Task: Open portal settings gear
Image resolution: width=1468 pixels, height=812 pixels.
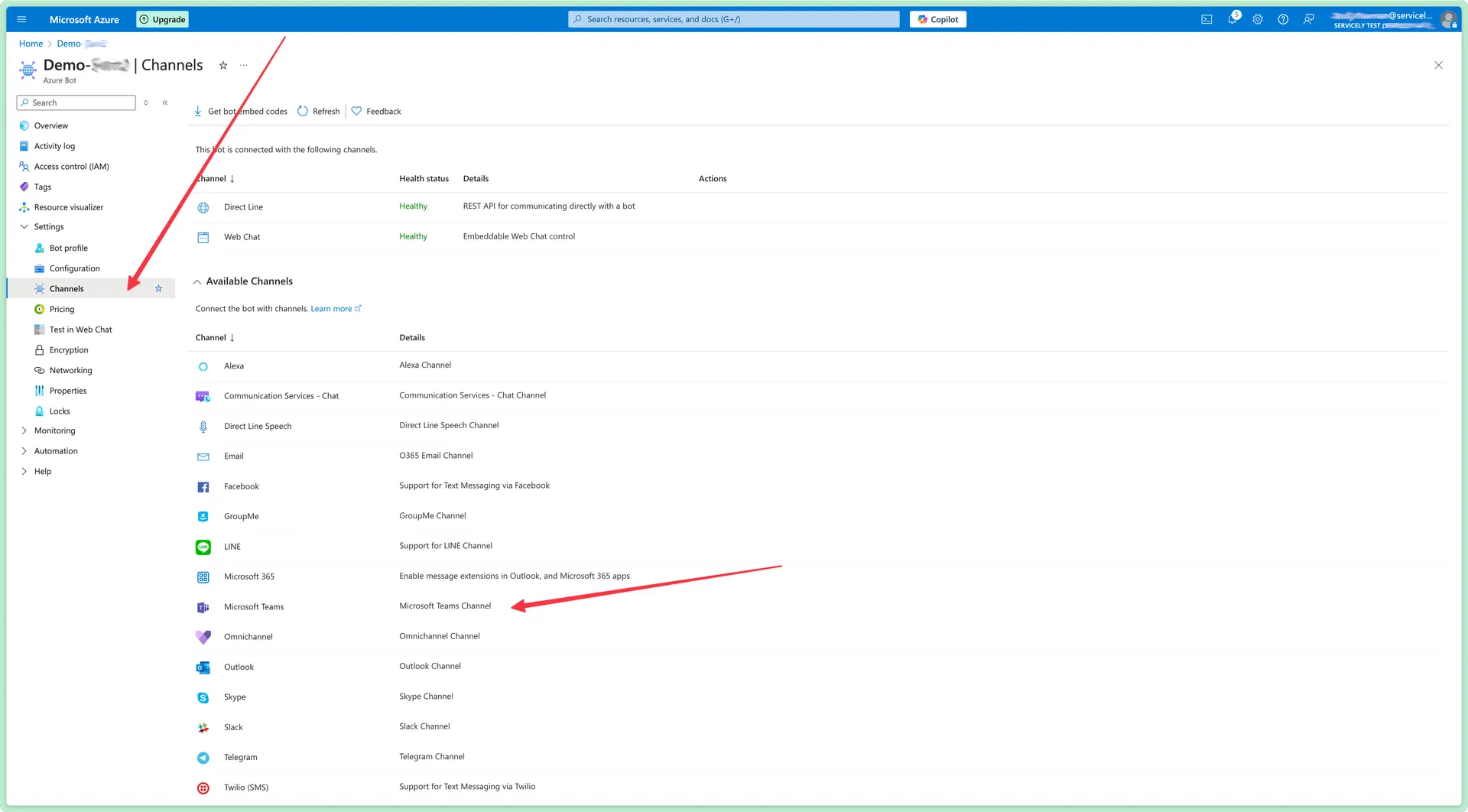Action: 1258,19
